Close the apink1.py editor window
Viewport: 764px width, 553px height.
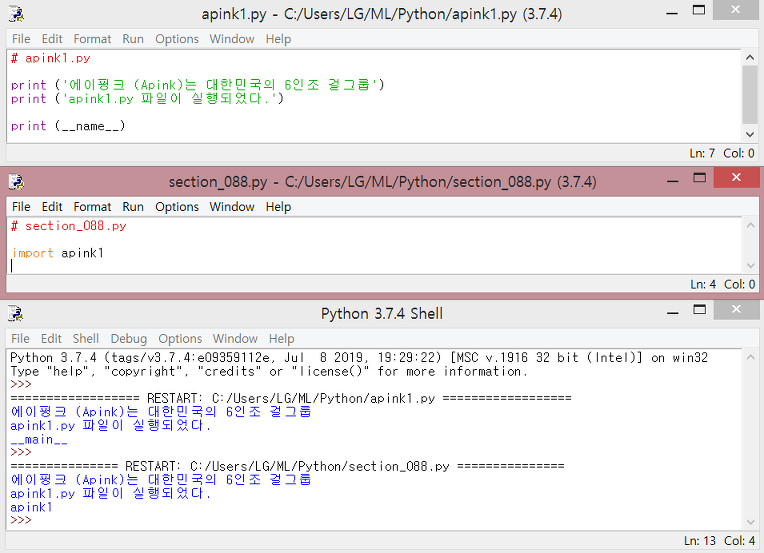coord(735,10)
